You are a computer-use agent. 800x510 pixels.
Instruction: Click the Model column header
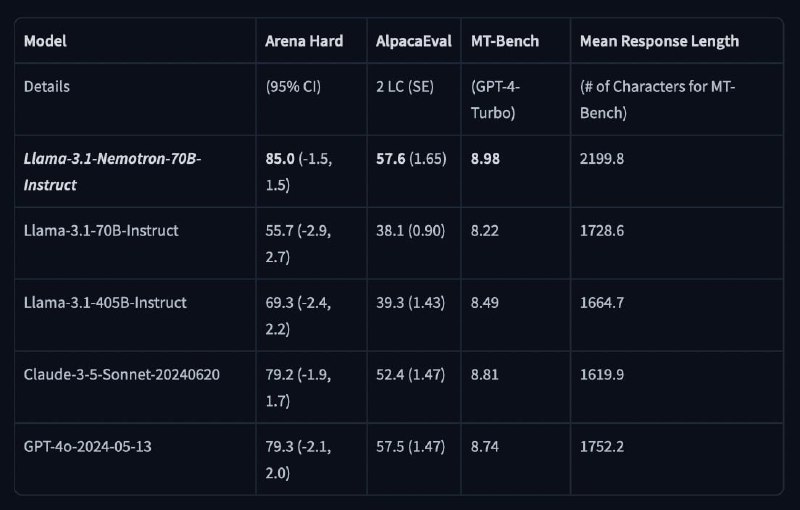[45, 41]
